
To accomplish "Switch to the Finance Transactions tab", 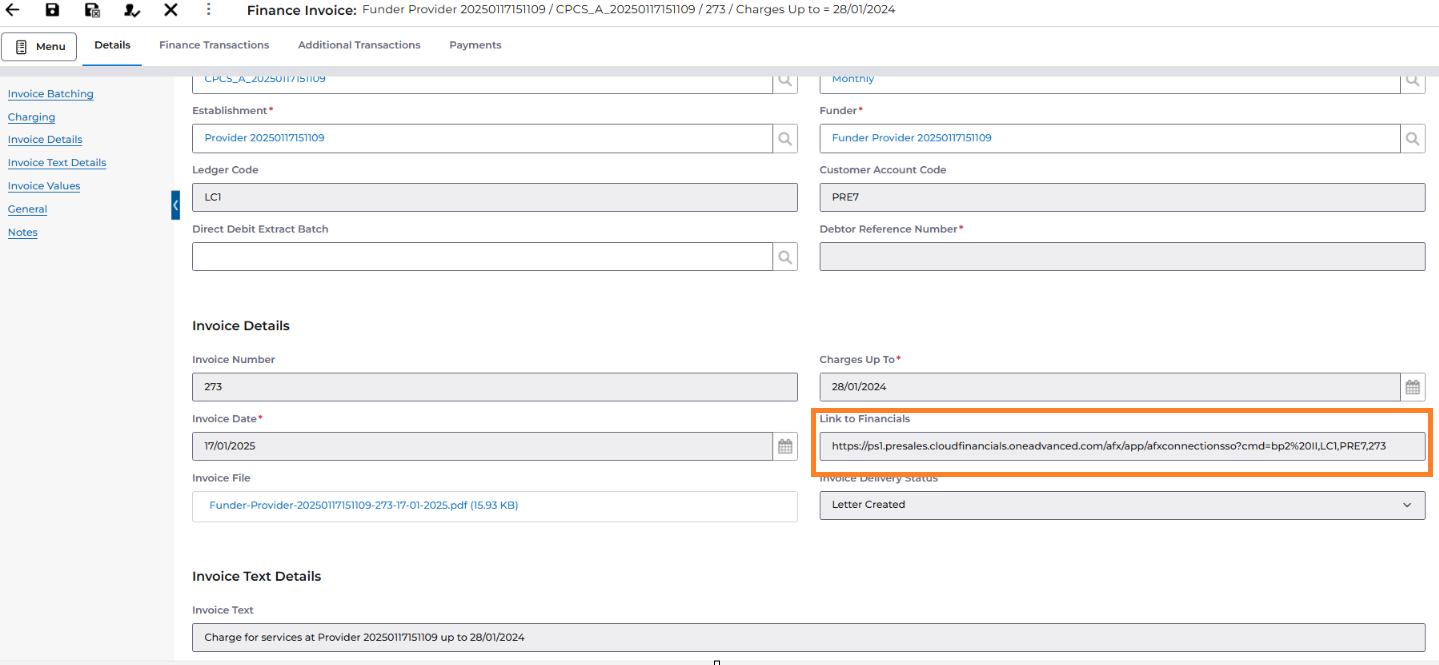I will click(x=214, y=45).
